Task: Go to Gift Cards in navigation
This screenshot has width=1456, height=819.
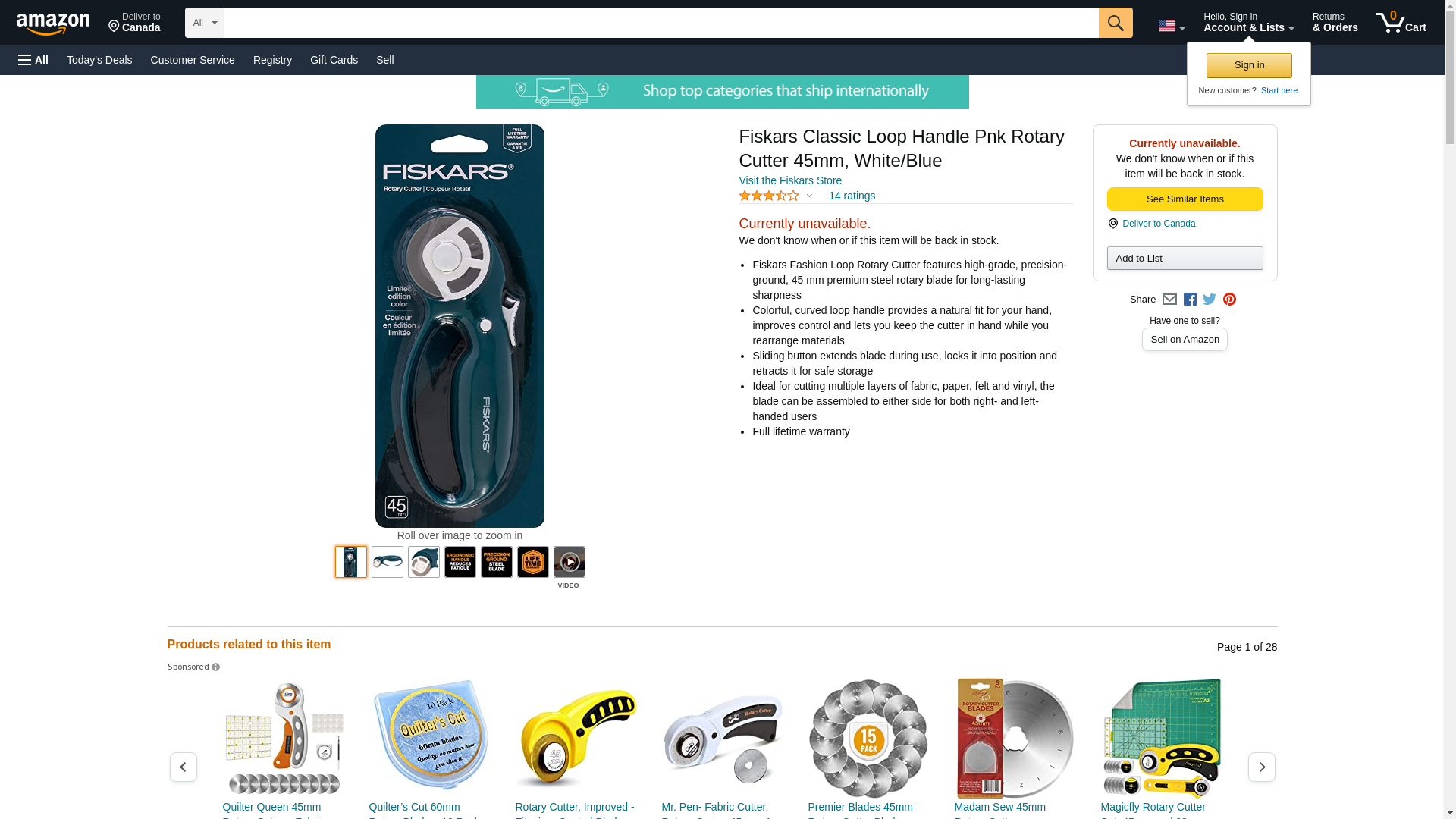Action: 334,60
